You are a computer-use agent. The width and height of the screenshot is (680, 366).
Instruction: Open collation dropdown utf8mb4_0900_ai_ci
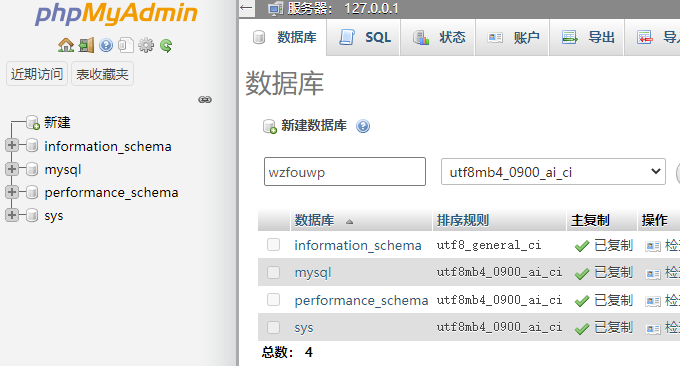point(553,172)
